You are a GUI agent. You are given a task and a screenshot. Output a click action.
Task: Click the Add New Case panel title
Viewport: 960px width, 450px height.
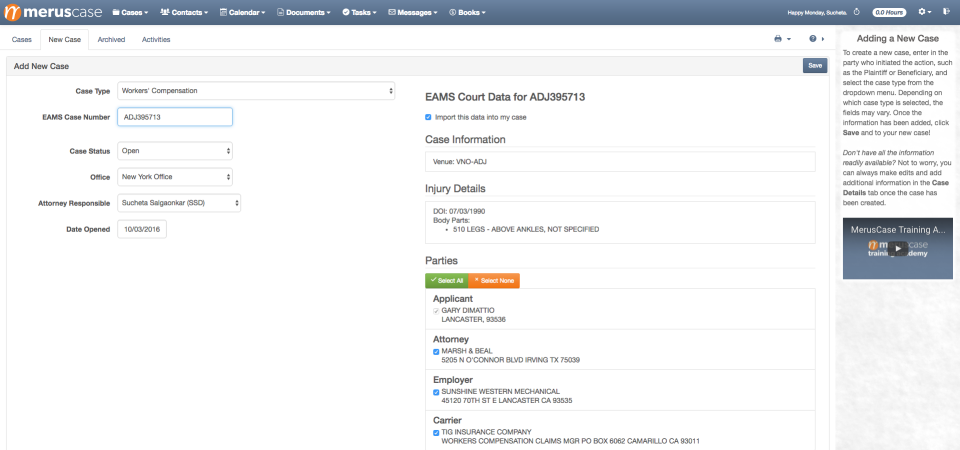(42, 66)
